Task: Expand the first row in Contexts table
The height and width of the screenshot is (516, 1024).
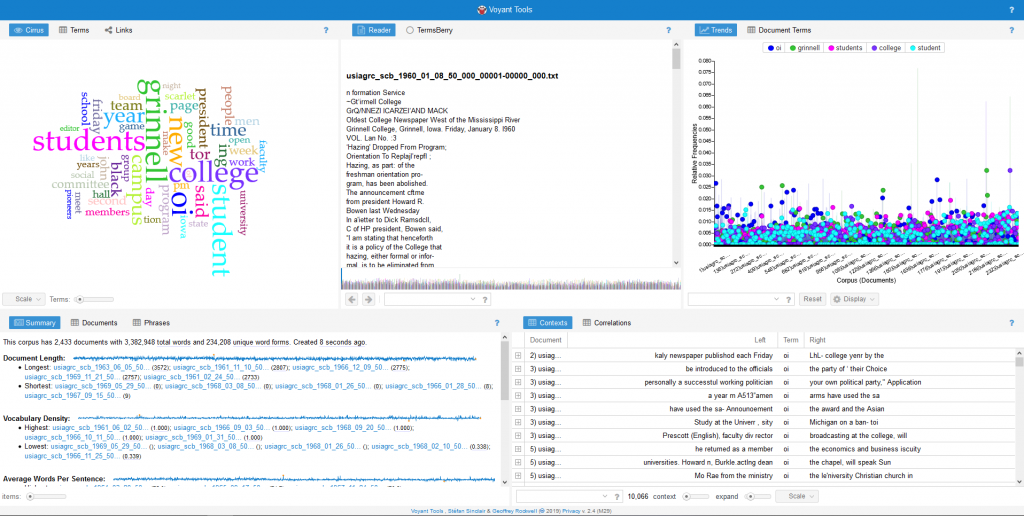Action: pos(518,355)
